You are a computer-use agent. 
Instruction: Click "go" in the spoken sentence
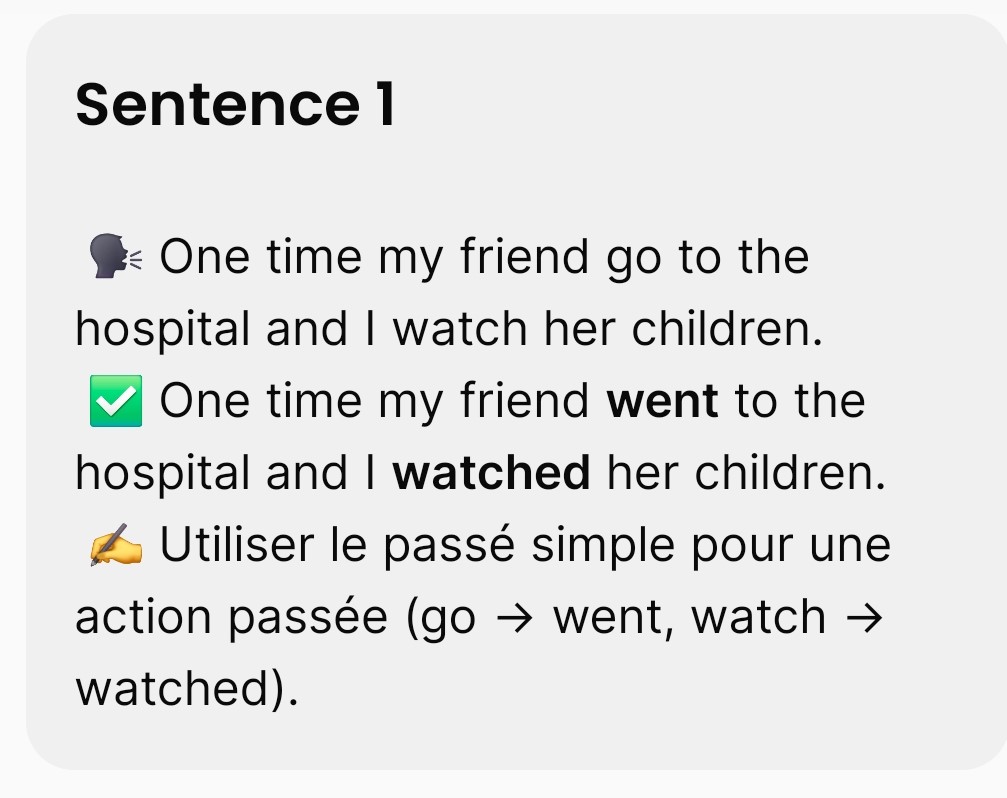tap(634, 258)
